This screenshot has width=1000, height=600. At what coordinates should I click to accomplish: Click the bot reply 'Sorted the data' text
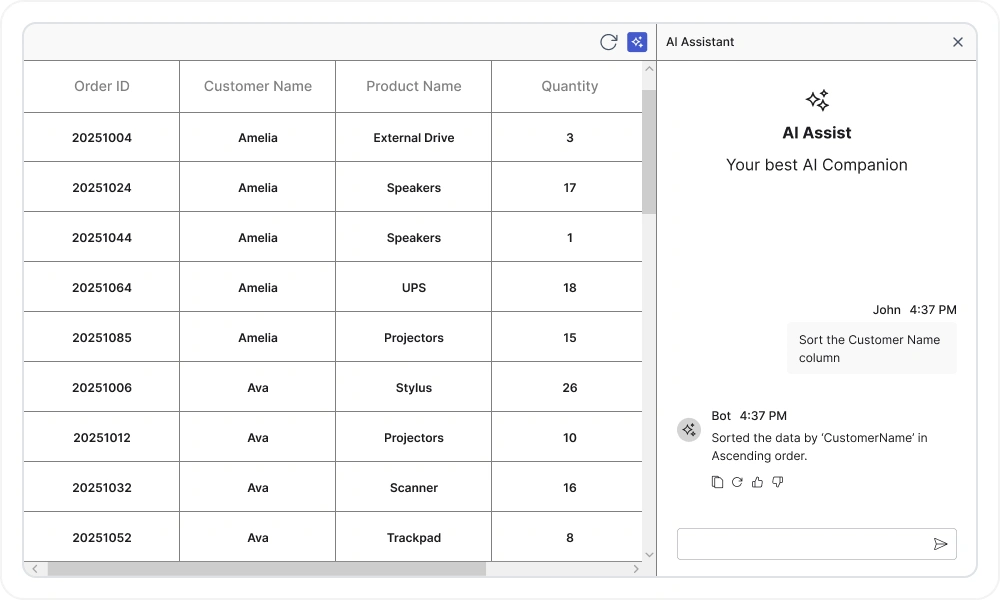coord(820,447)
